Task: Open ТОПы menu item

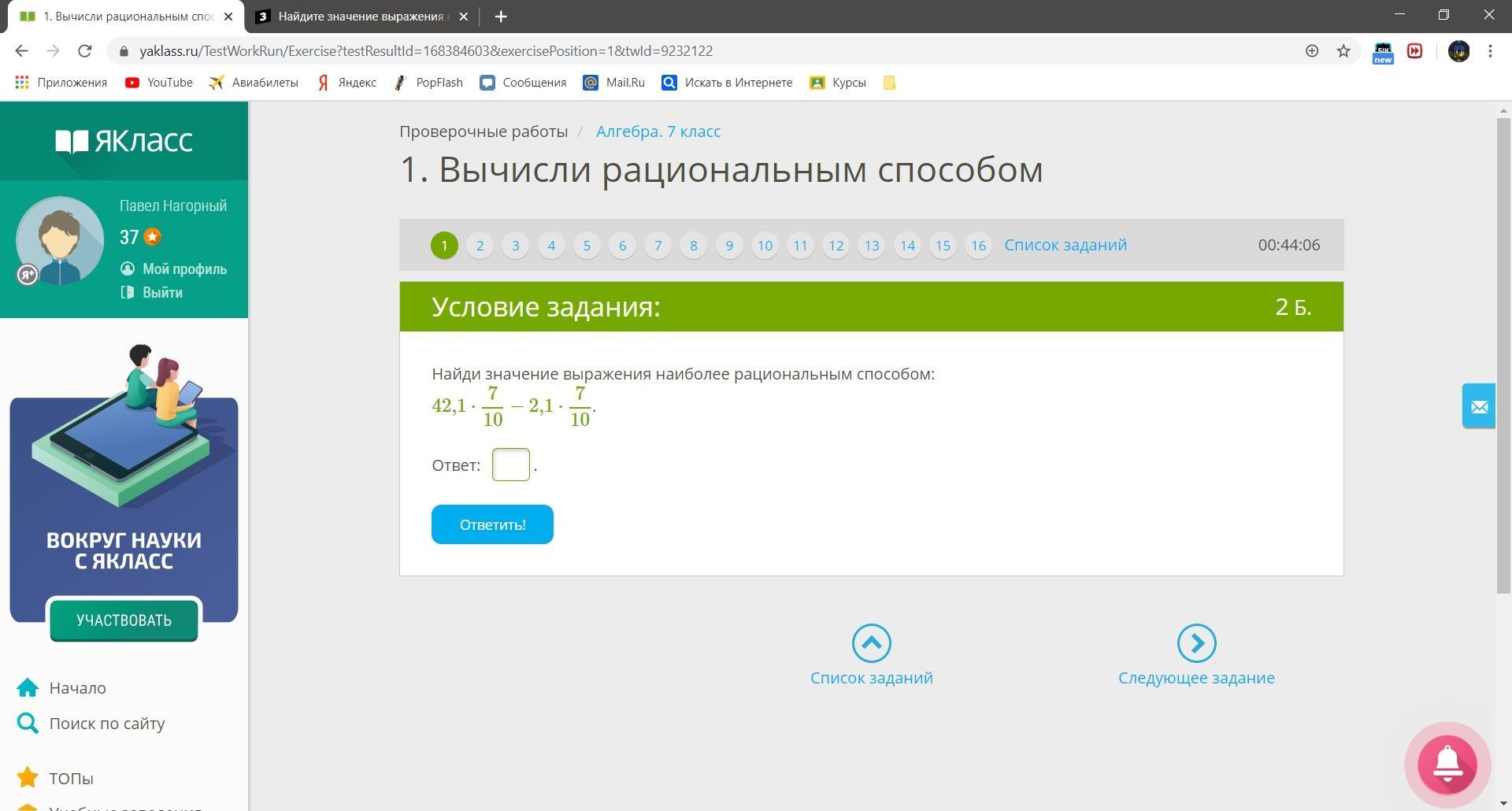Action: 71,778
